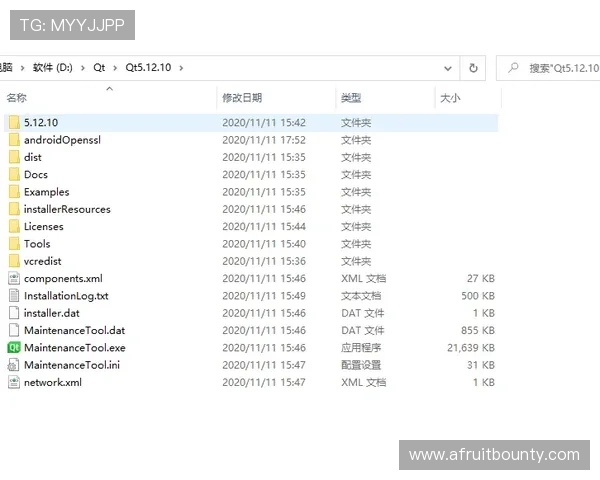Click the installer.dat file icon

(x=14, y=313)
